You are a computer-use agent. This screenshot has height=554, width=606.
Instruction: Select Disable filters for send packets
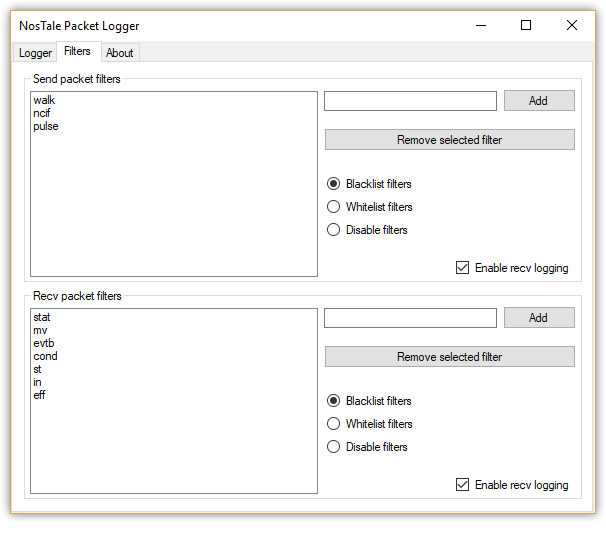(x=367, y=230)
